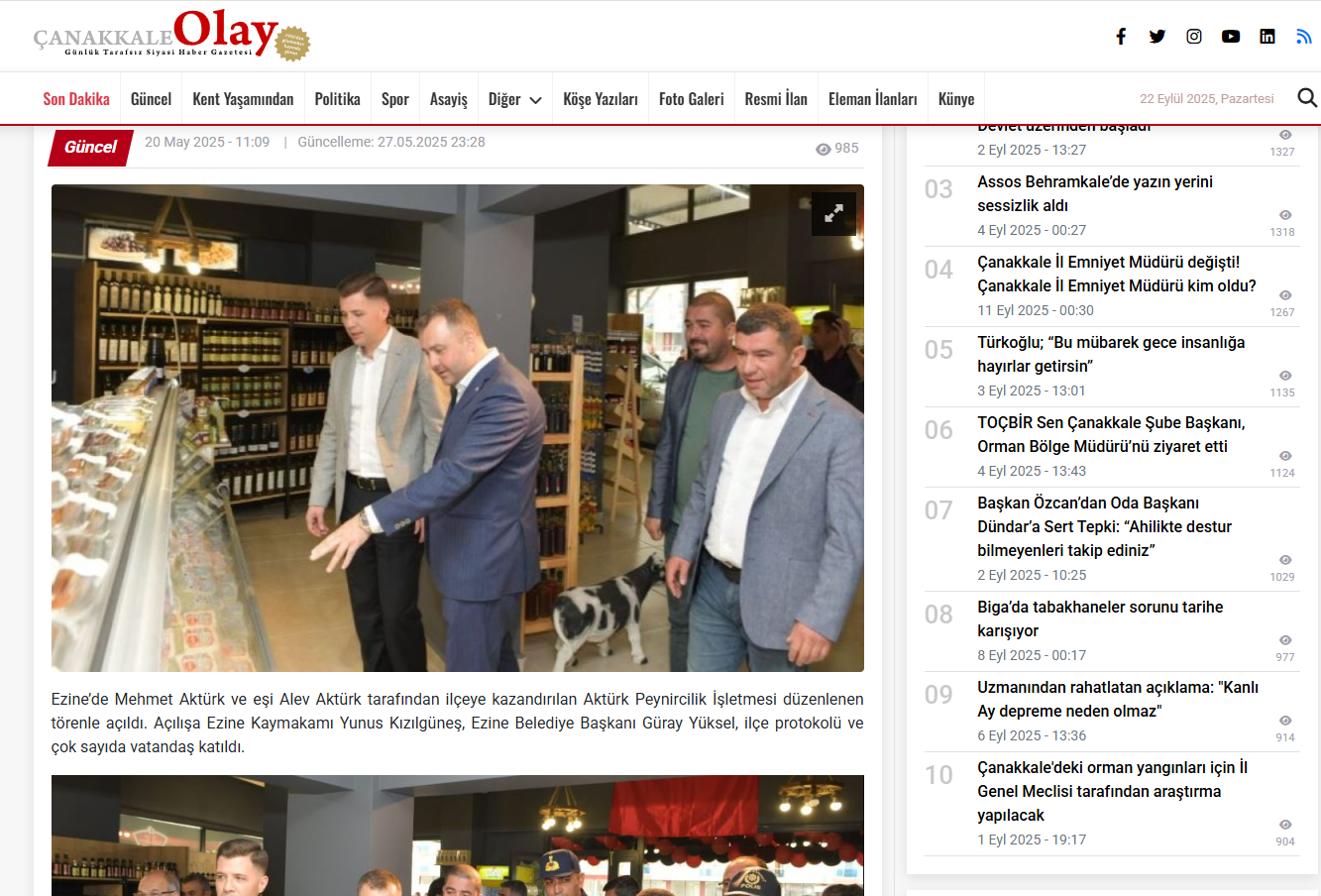Click the cheese shop opening photo
The height and width of the screenshot is (896, 1321).
coord(458,428)
